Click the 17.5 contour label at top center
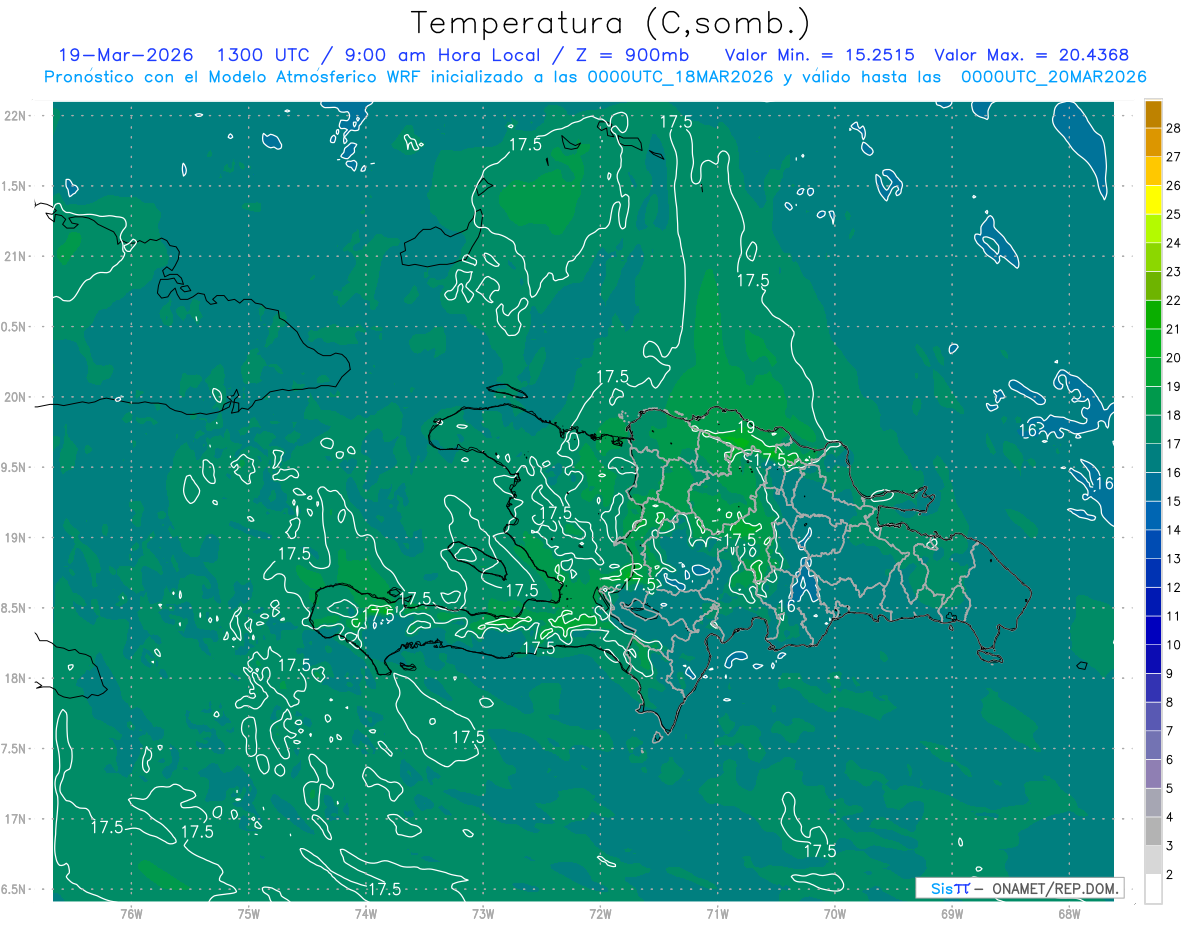 (x=676, y=122)
